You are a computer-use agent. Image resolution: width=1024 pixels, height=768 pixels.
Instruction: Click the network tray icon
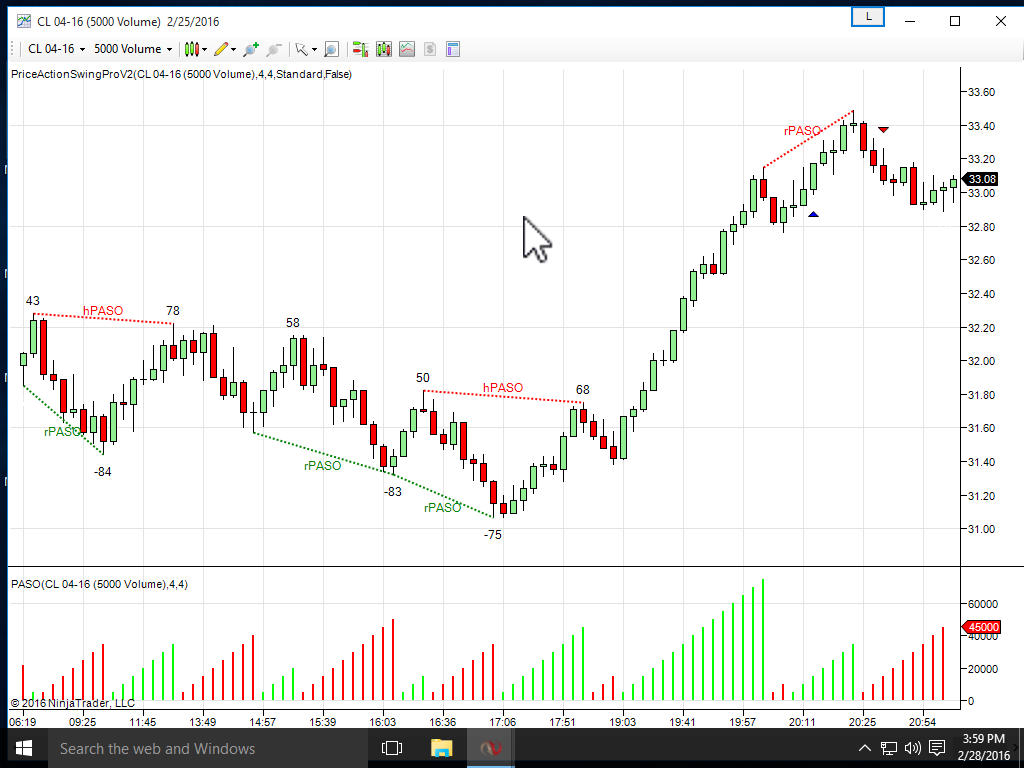click(888, 748)
